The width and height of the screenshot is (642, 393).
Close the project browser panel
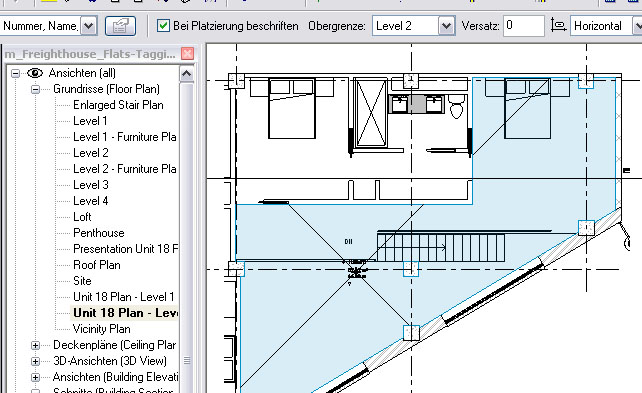[187, 54]
